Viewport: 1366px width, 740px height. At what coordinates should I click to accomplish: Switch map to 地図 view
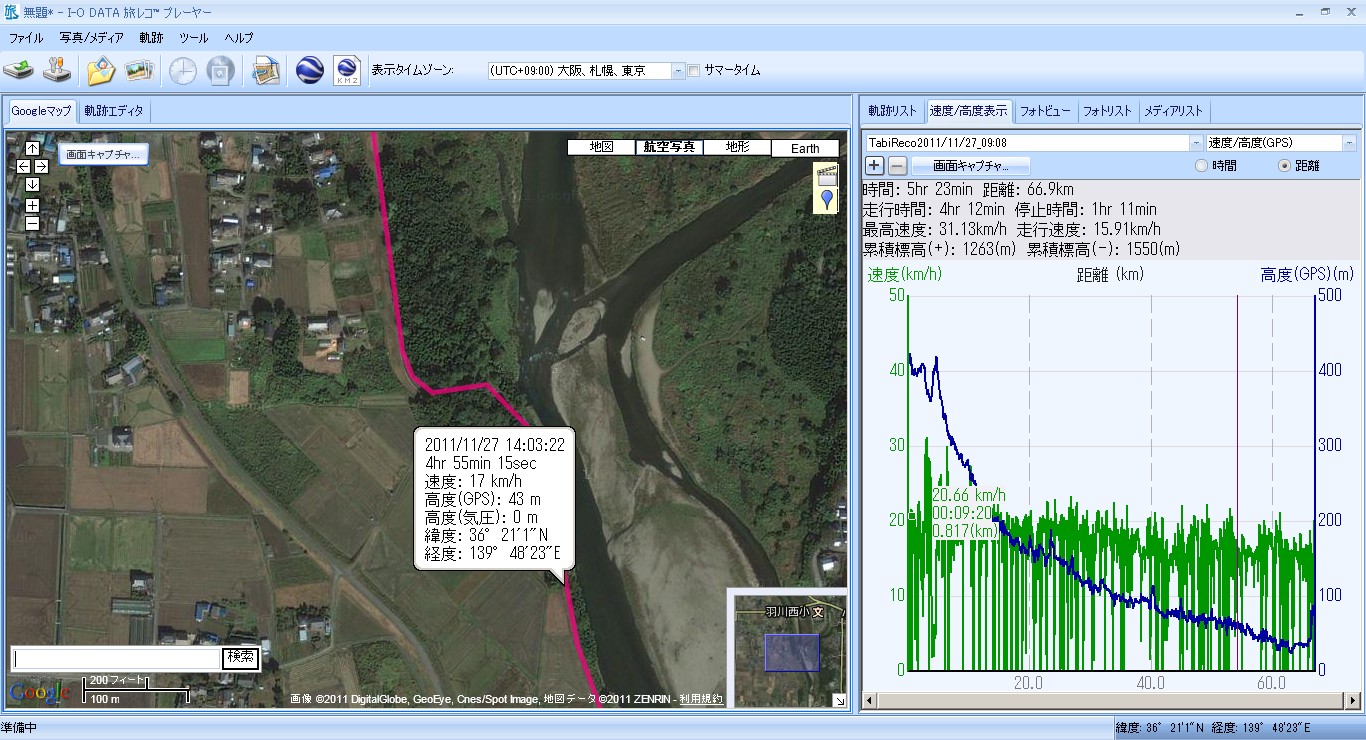(601, 147)
